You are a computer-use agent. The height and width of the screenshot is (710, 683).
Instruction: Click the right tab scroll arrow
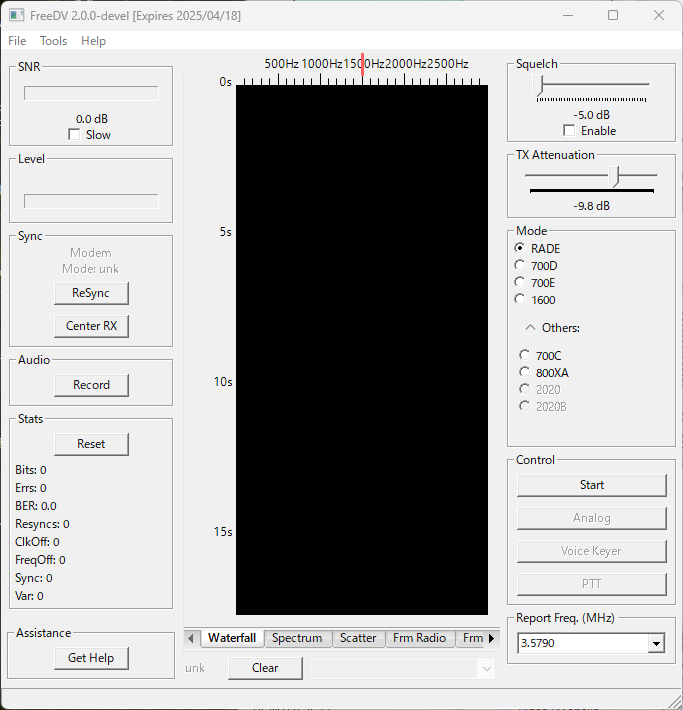pos(491,638)
